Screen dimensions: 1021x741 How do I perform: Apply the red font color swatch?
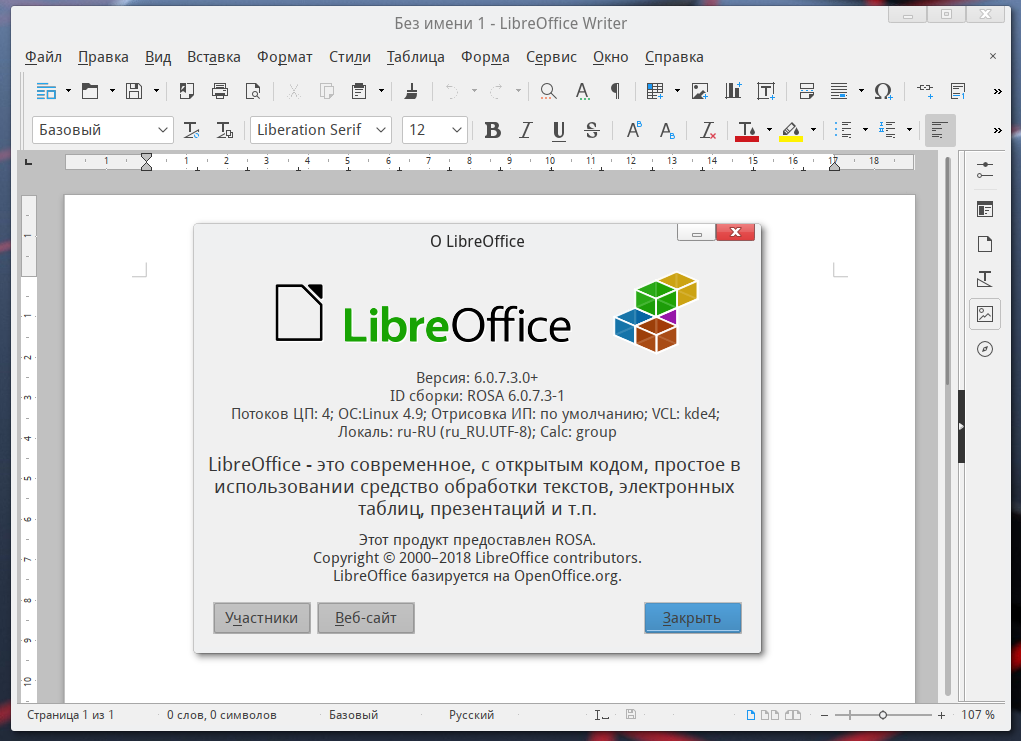tap(747, 130)
